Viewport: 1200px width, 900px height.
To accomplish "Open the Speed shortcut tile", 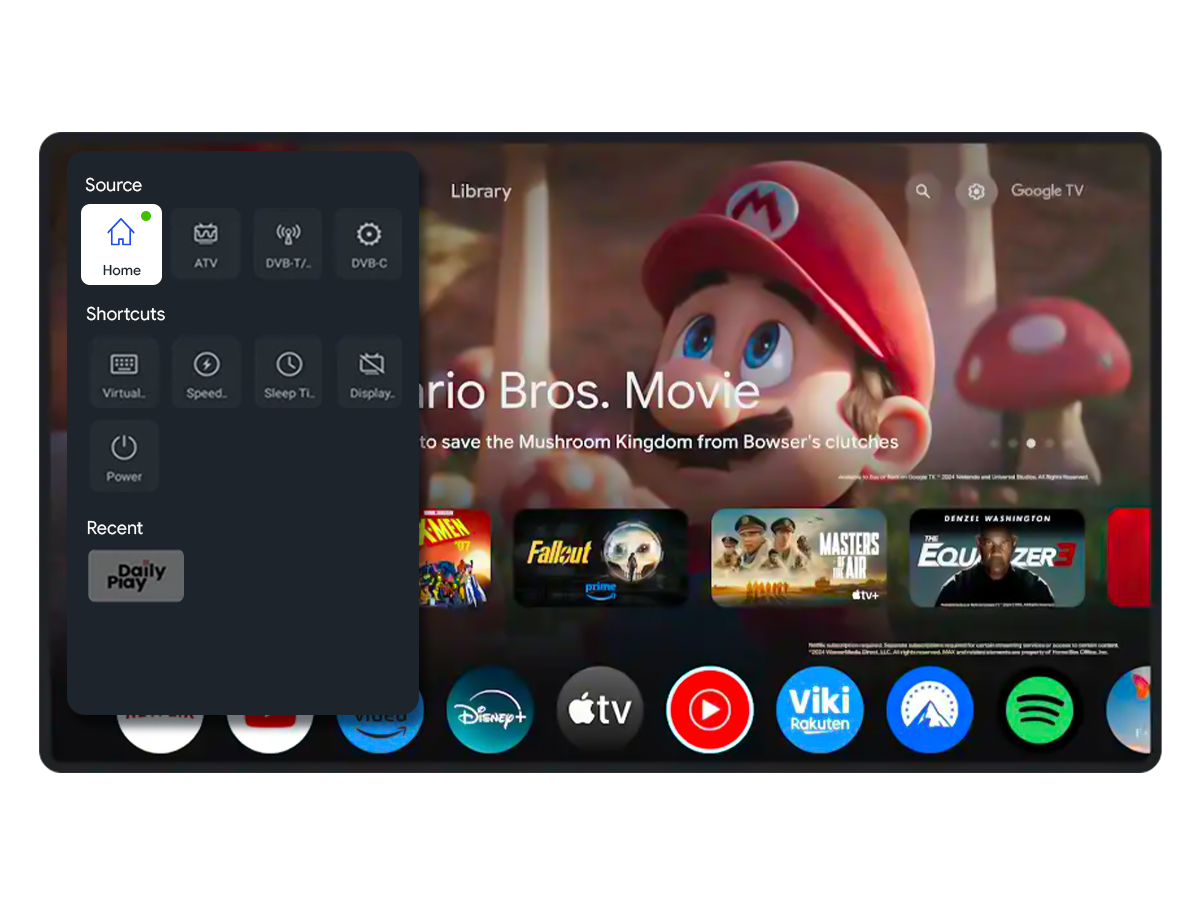I will pos(206,373).
